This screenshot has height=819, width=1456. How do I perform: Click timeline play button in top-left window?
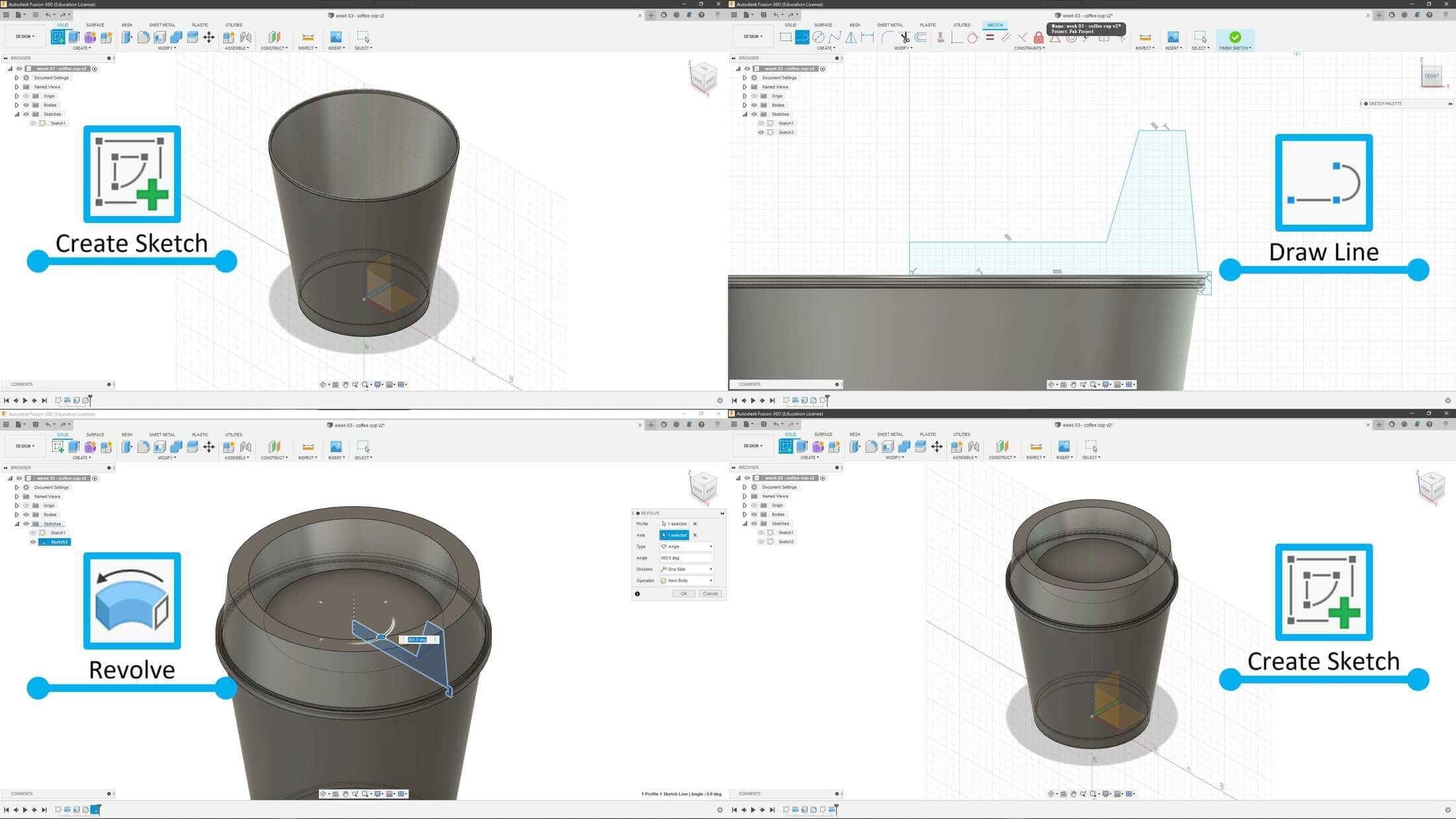pyautogui.click(x=25, y=400)
